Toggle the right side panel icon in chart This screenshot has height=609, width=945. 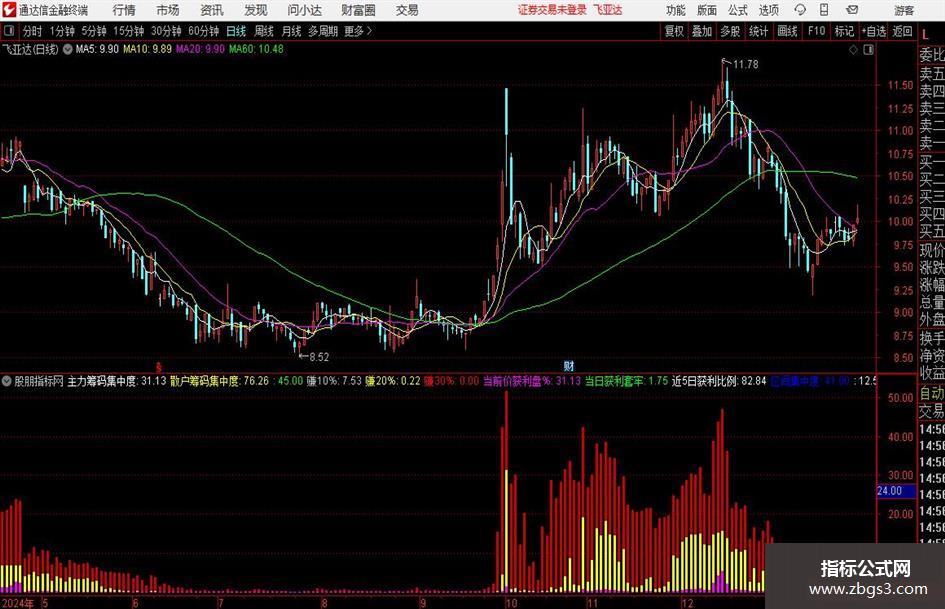868,50
